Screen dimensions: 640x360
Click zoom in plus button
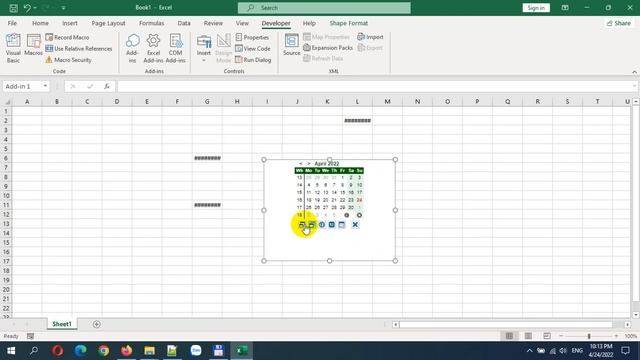[x=616, y=336]
